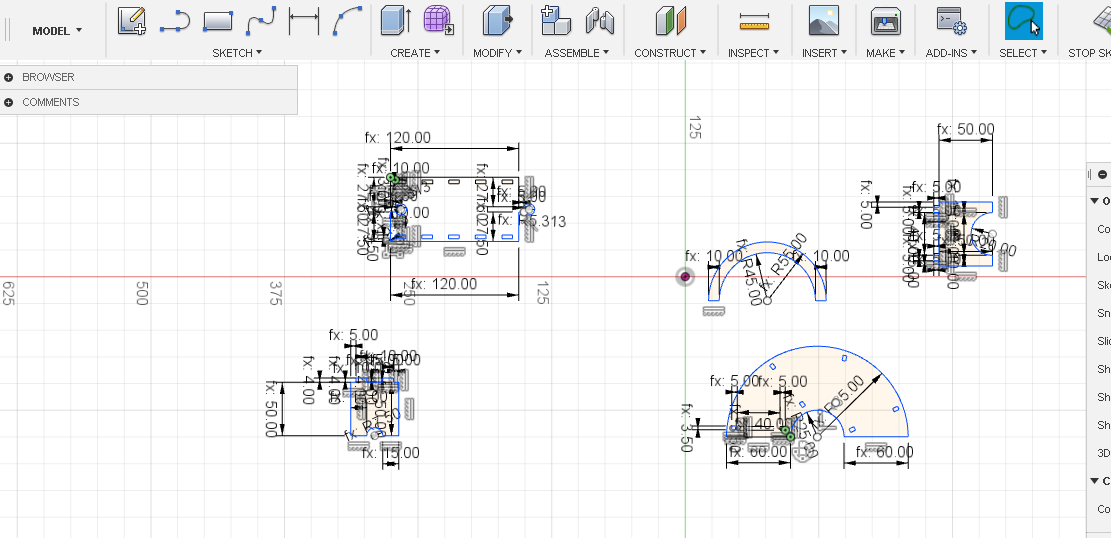Activate the Sketch Dimension tool

(304, 21)
